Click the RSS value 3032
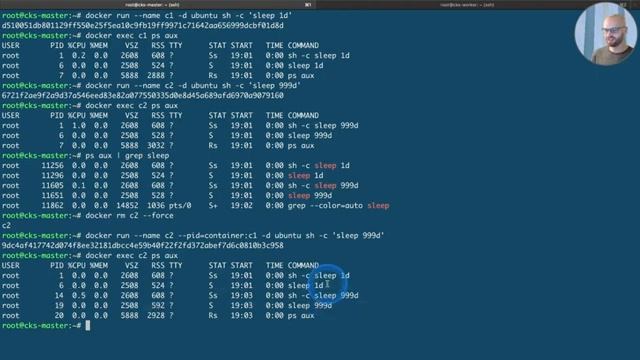The height and width of the screenshot is (360, 640). (156, 145)
